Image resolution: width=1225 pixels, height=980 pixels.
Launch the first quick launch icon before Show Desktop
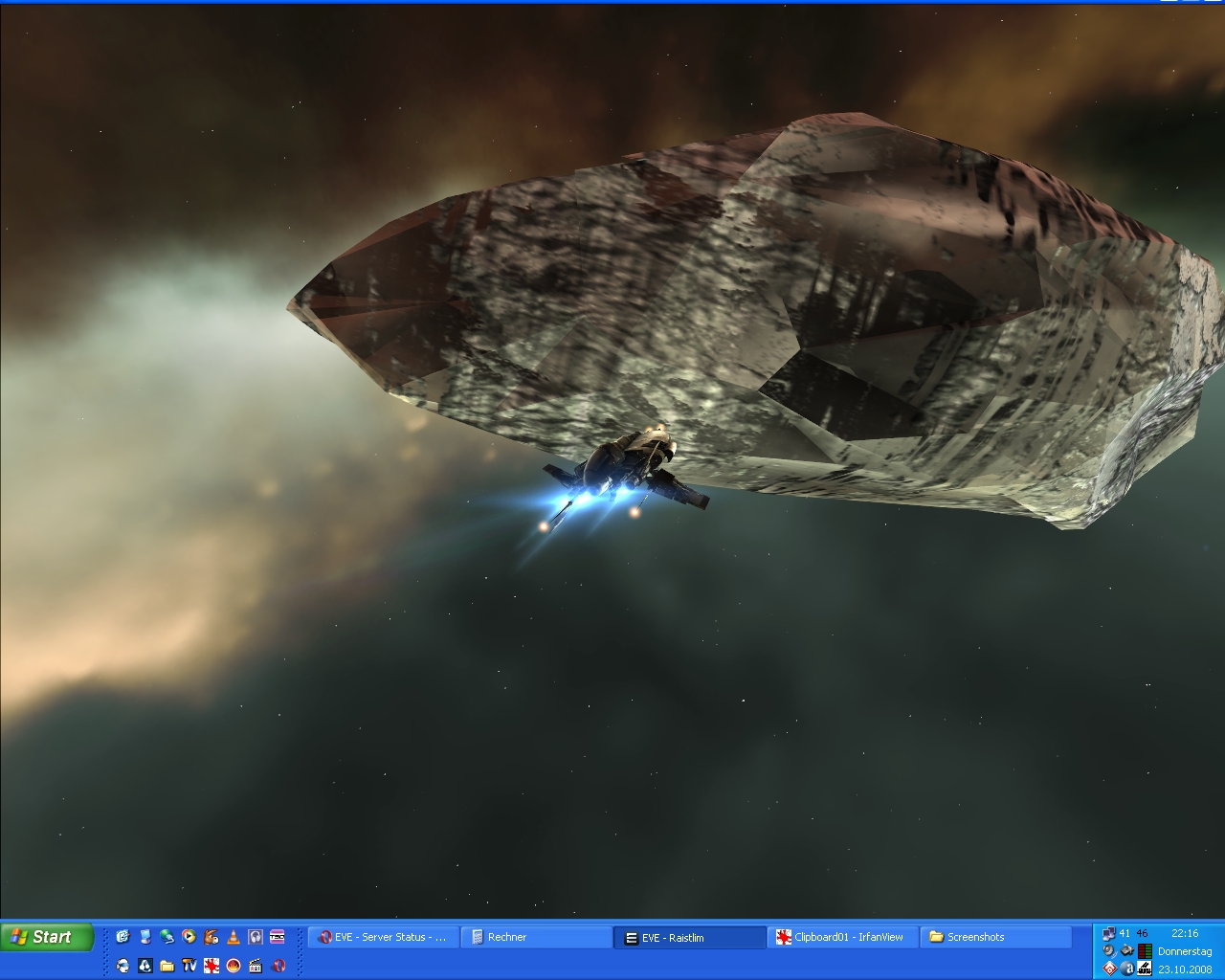point(122,937)
